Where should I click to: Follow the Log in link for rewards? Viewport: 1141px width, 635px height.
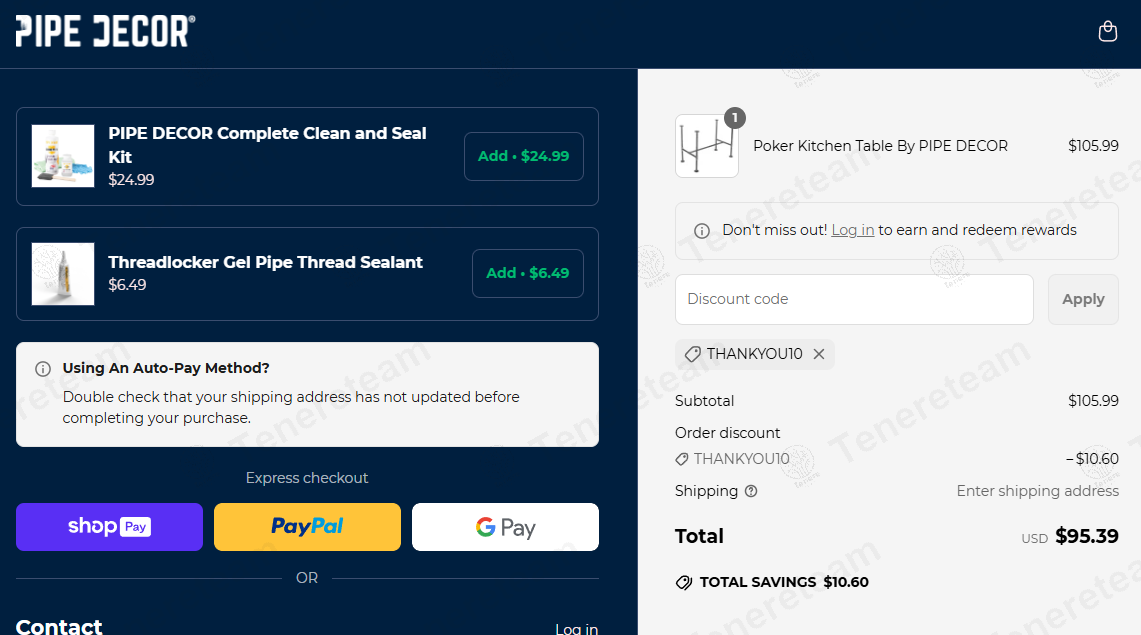(853, 230)
